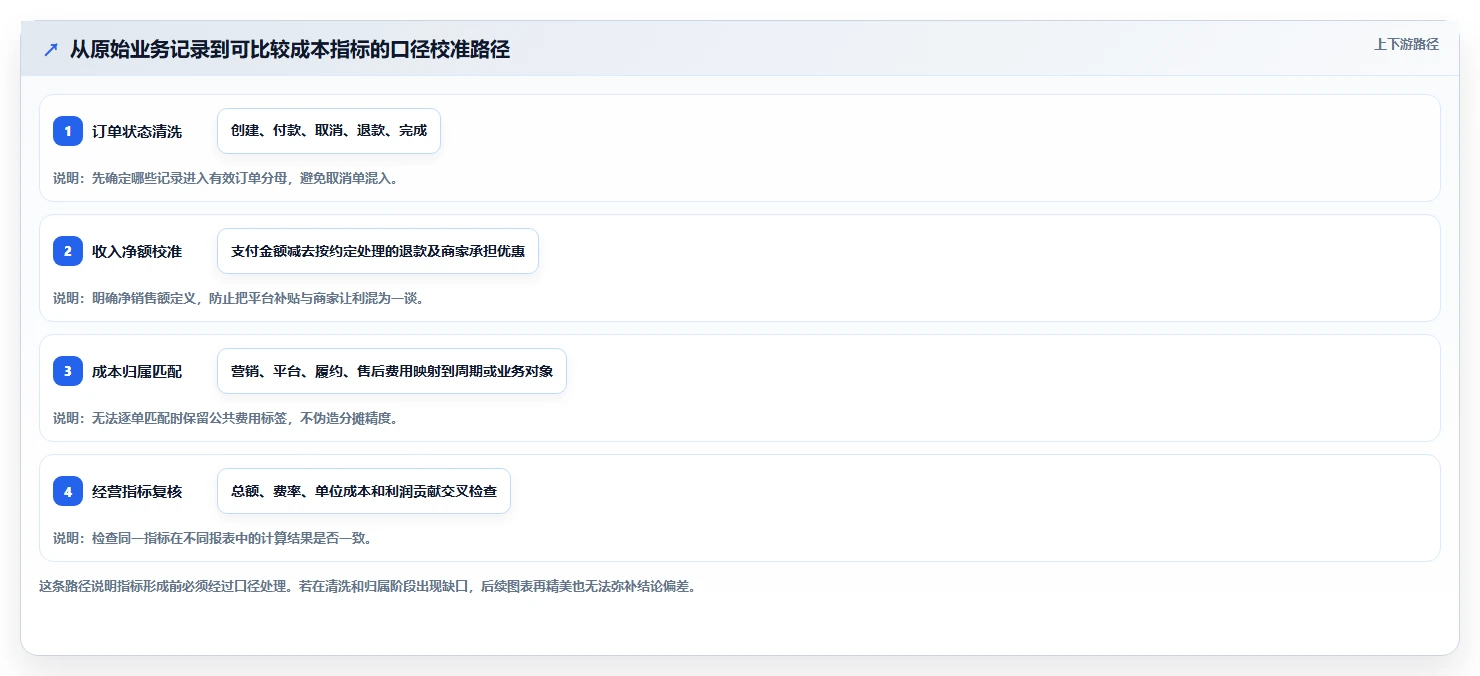Click the page title 从原始业务记录到可比较成本指标的口径校准路径
Image resolution: width=1480 pixels, height=676 pixels.
click(x=290, y=49)
